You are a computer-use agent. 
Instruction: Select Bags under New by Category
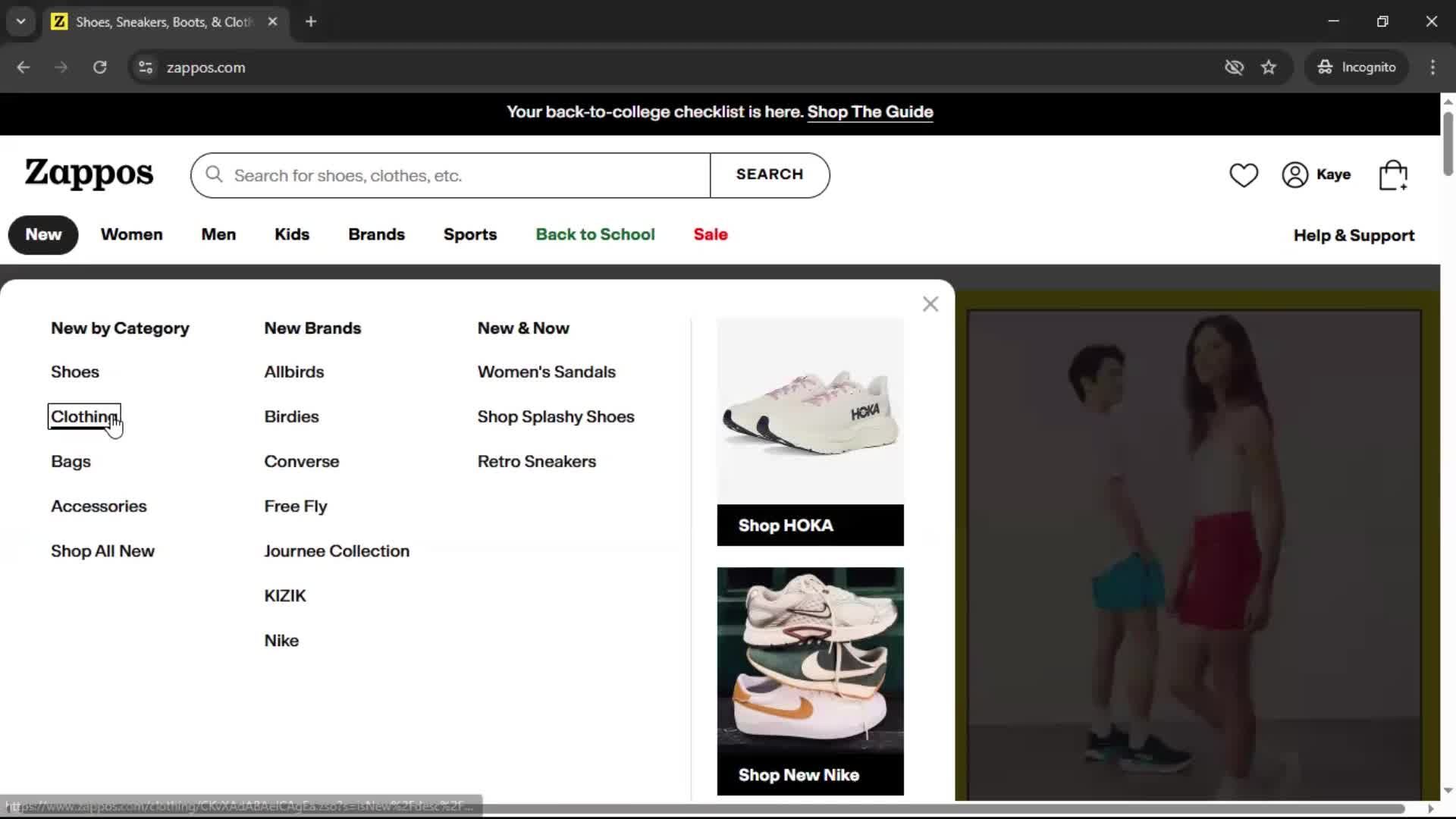tap(71, 461)
